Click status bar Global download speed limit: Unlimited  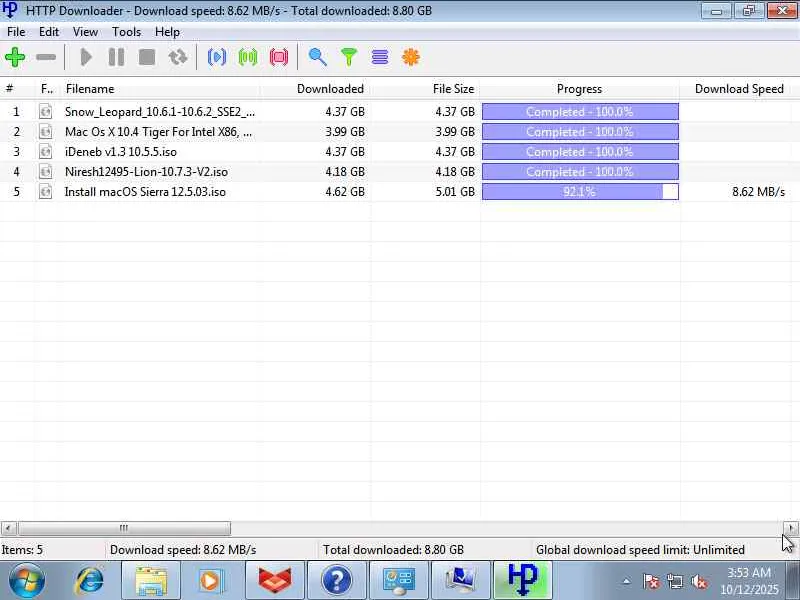click(x=640, y=550)
